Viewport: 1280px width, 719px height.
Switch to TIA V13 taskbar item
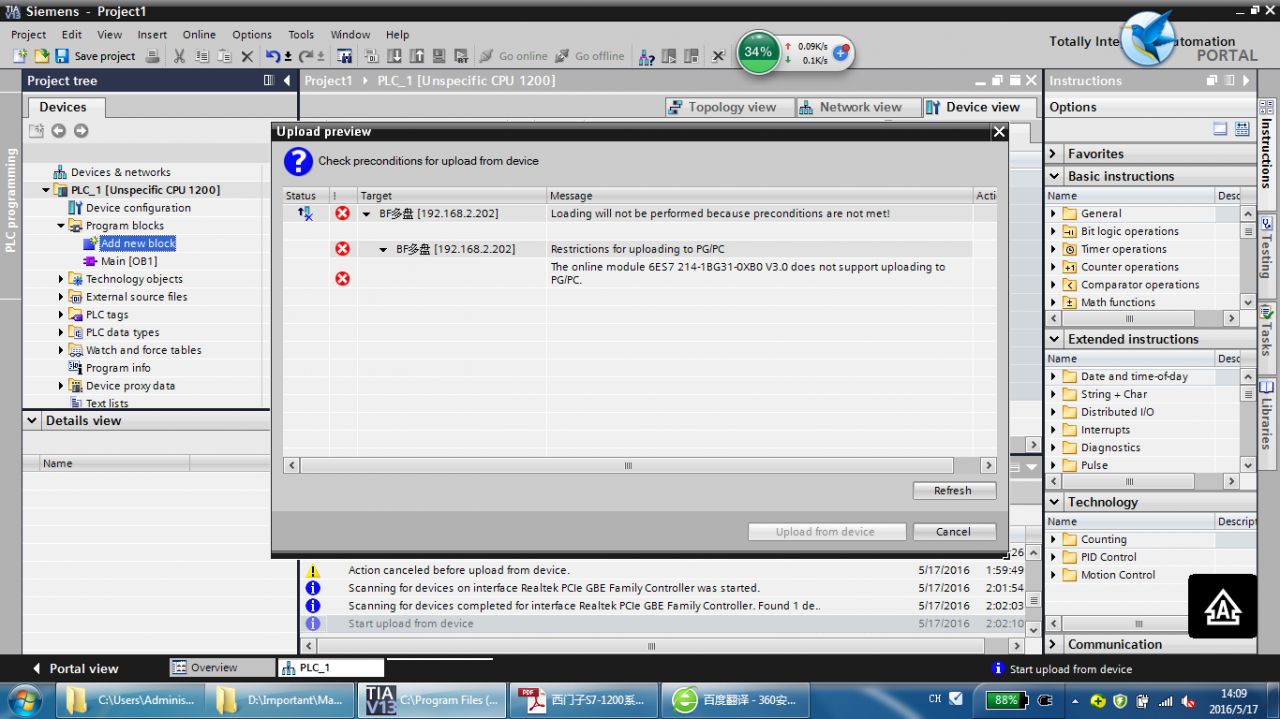point(432,700)
